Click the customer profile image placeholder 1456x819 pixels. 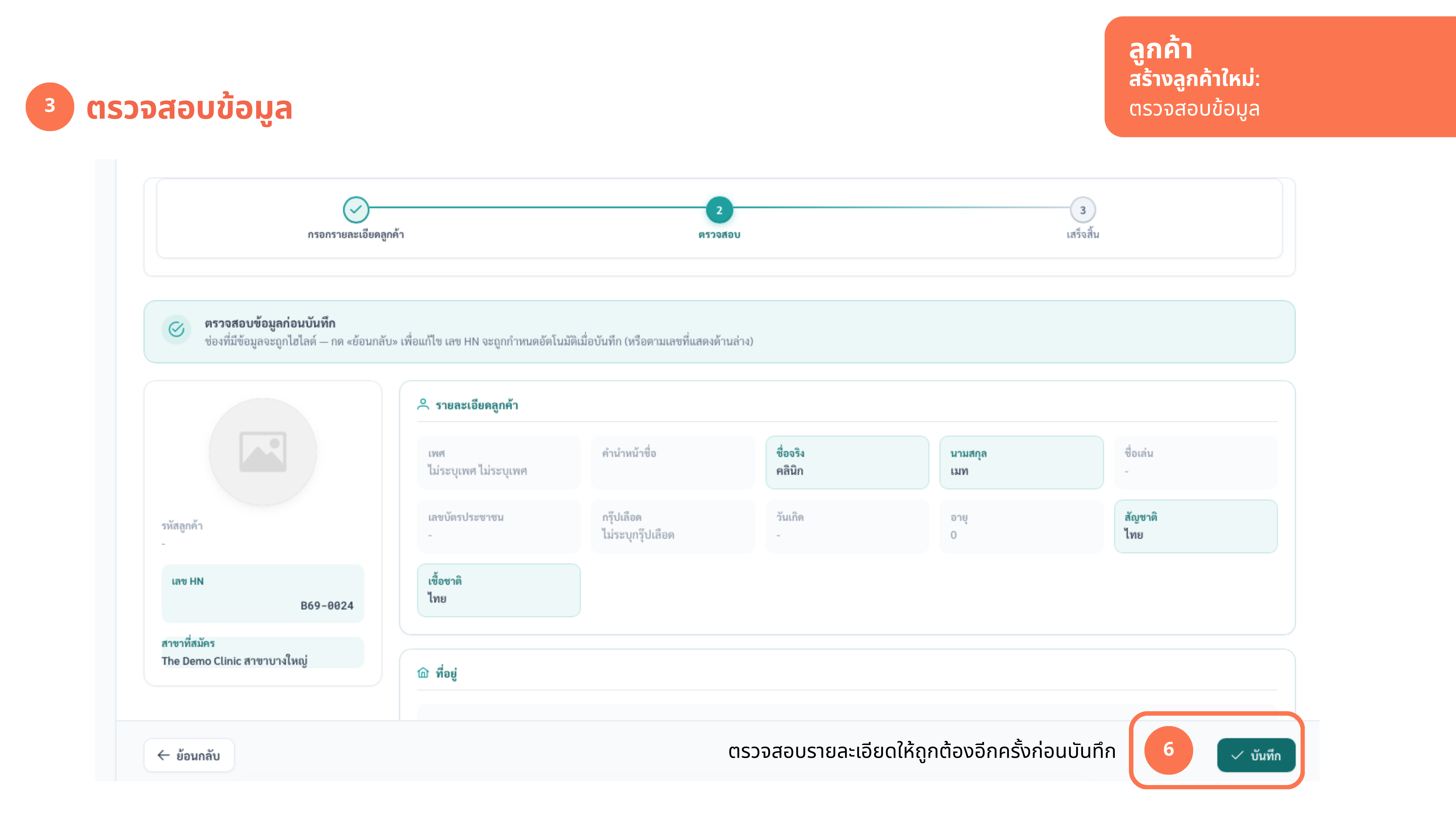click(x=263, y=452)
